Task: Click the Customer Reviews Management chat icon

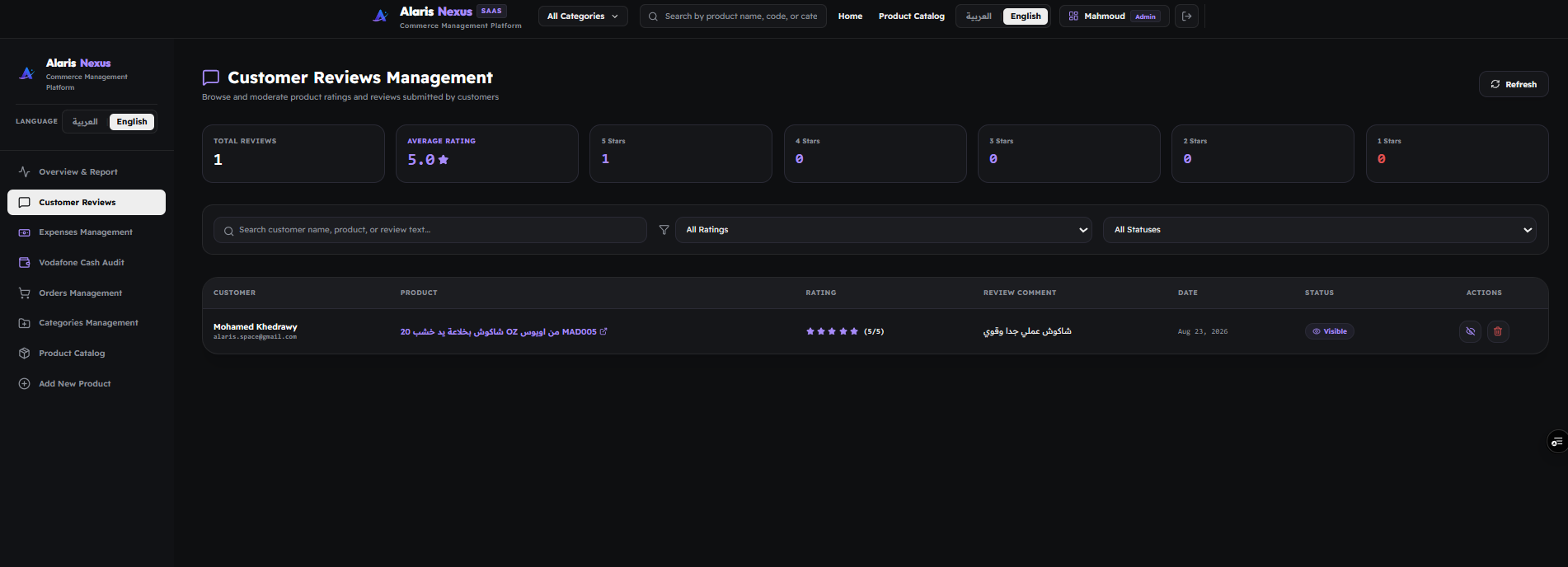Action: (210, 77)
